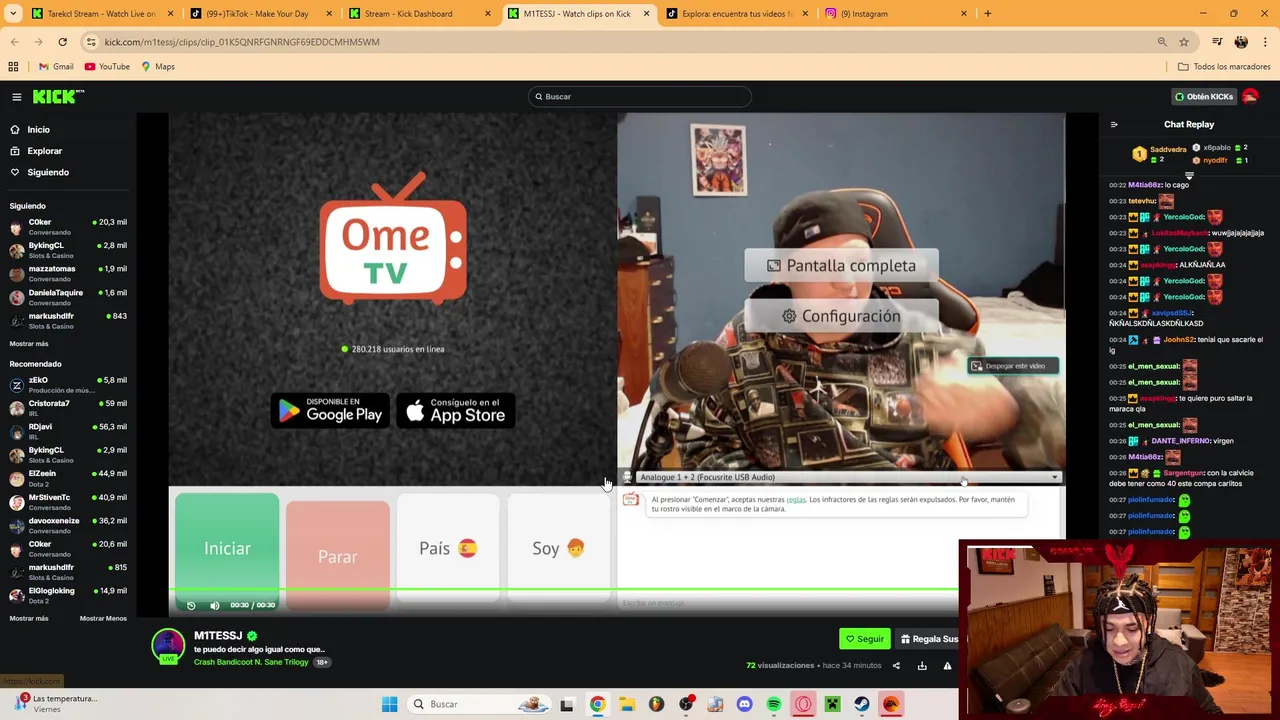The image size is (1280, 720).
Task: Open OBS Studio from the taskbar
Action: [x=686, y=704]
